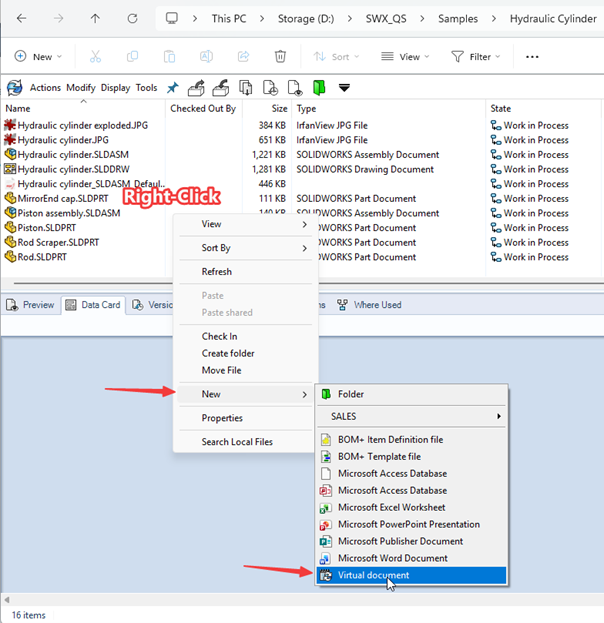This screenshot has width=604, height=623.
Task: Expand the View submenu in context menu
Action: 246,224
